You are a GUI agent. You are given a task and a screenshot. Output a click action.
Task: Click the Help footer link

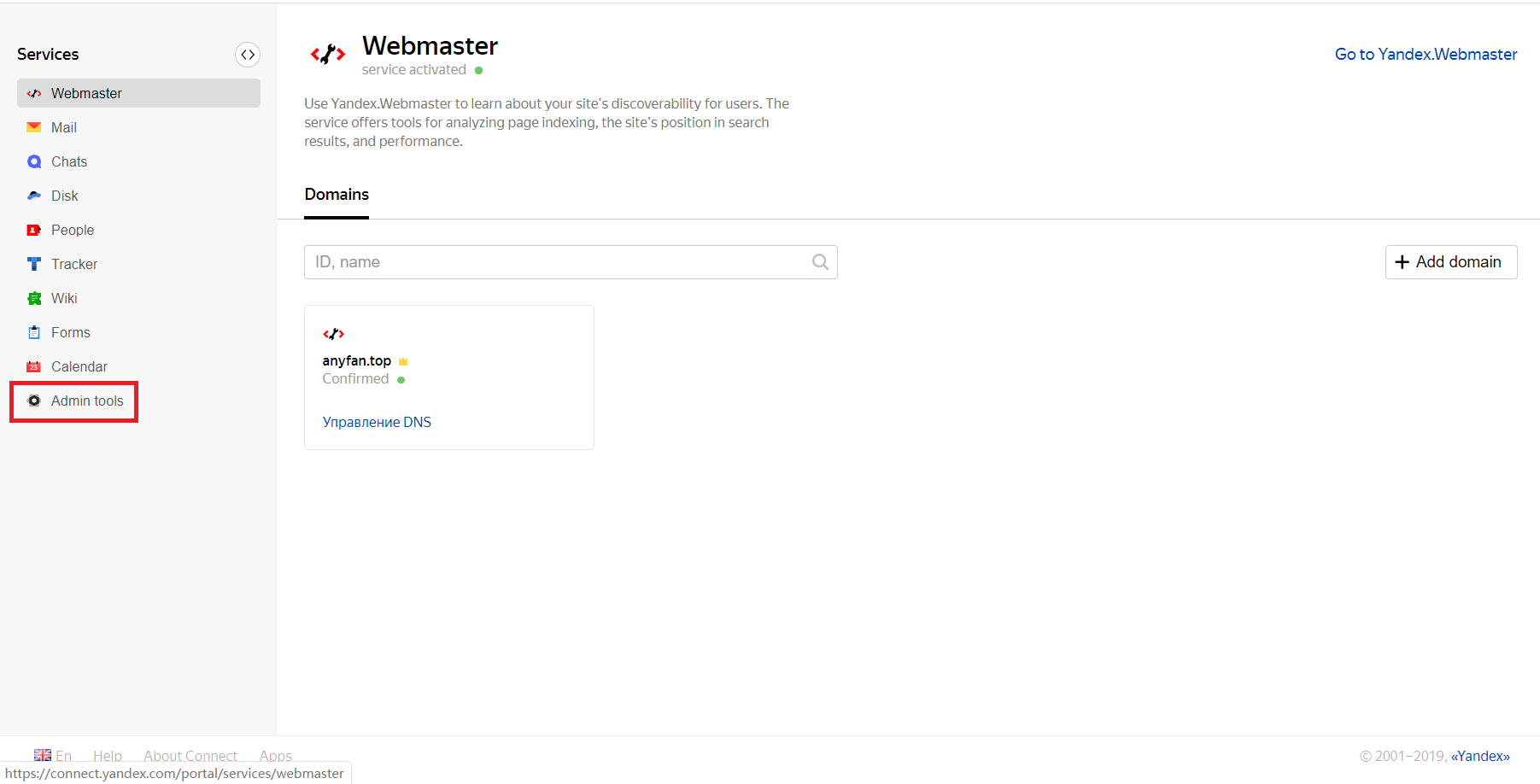click(108, 756)
